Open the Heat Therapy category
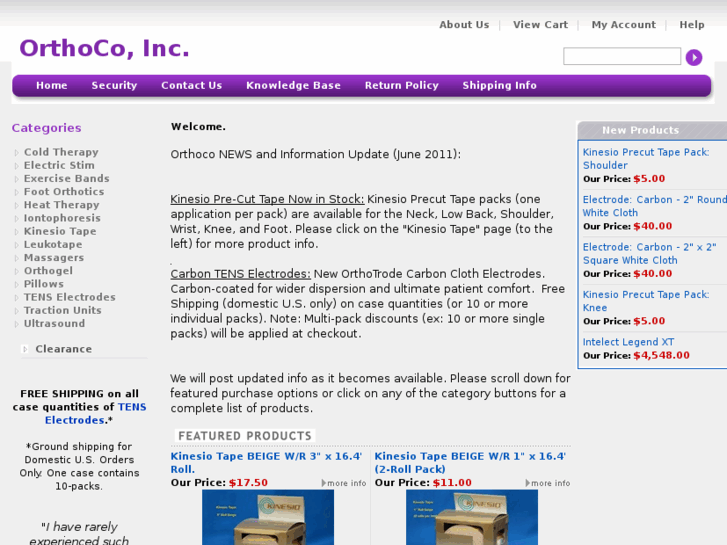727x545 pixels. [61, 205]
